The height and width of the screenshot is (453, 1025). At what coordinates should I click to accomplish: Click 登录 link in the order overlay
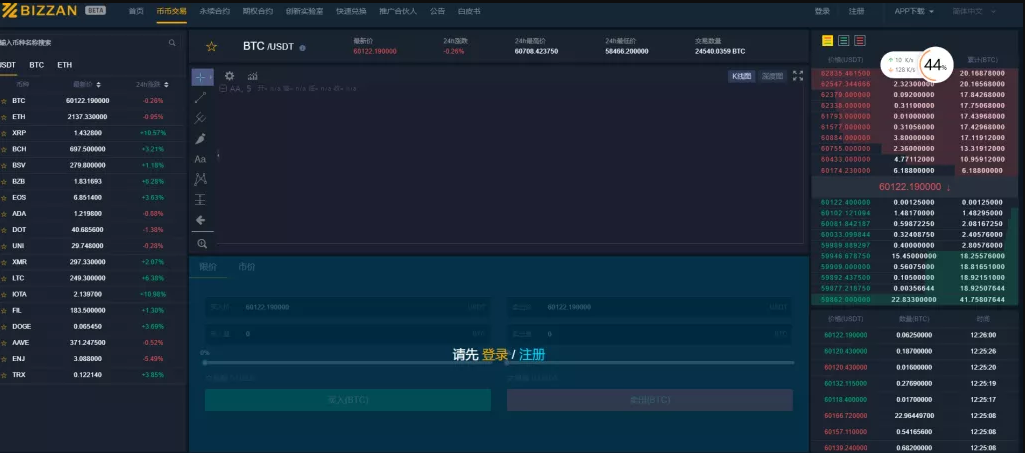pyautogui.click(x=495, y=354)
